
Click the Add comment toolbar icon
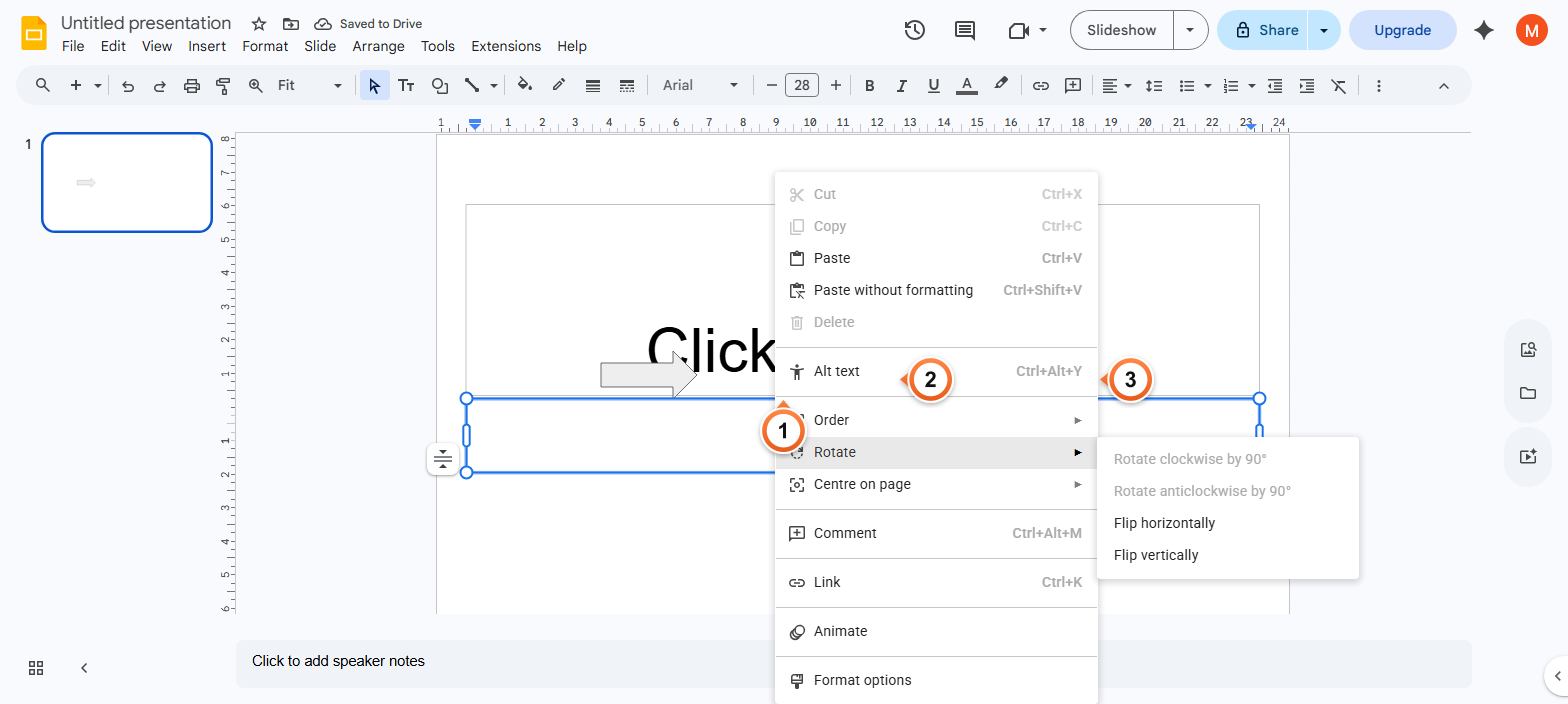pyautogui.click(x=1073, y=86)
